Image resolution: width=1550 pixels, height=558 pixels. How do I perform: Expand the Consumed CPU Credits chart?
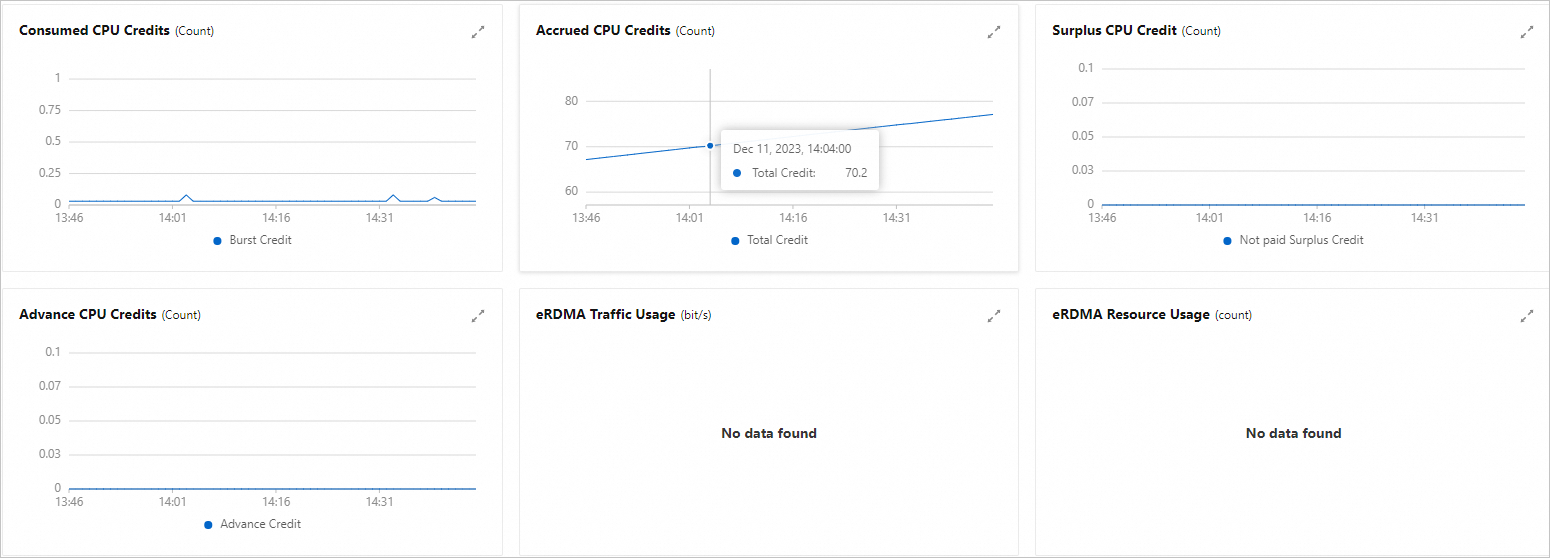click(478, 32)
